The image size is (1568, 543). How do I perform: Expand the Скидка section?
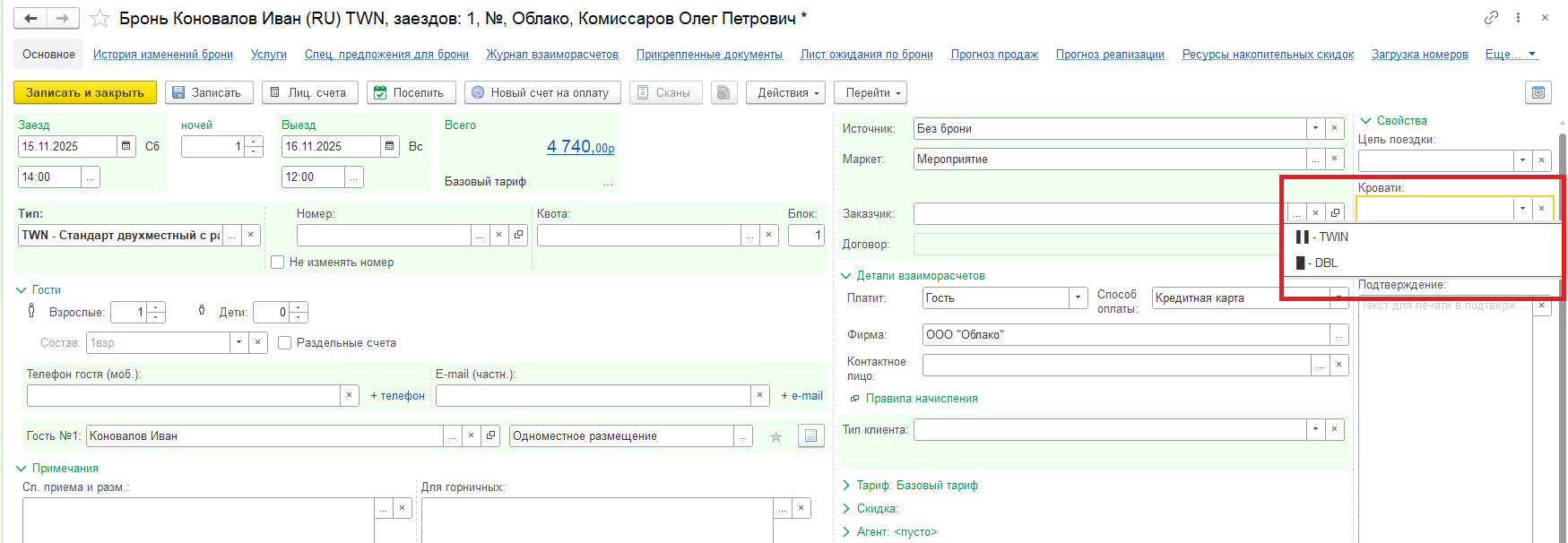pos(847,509)
